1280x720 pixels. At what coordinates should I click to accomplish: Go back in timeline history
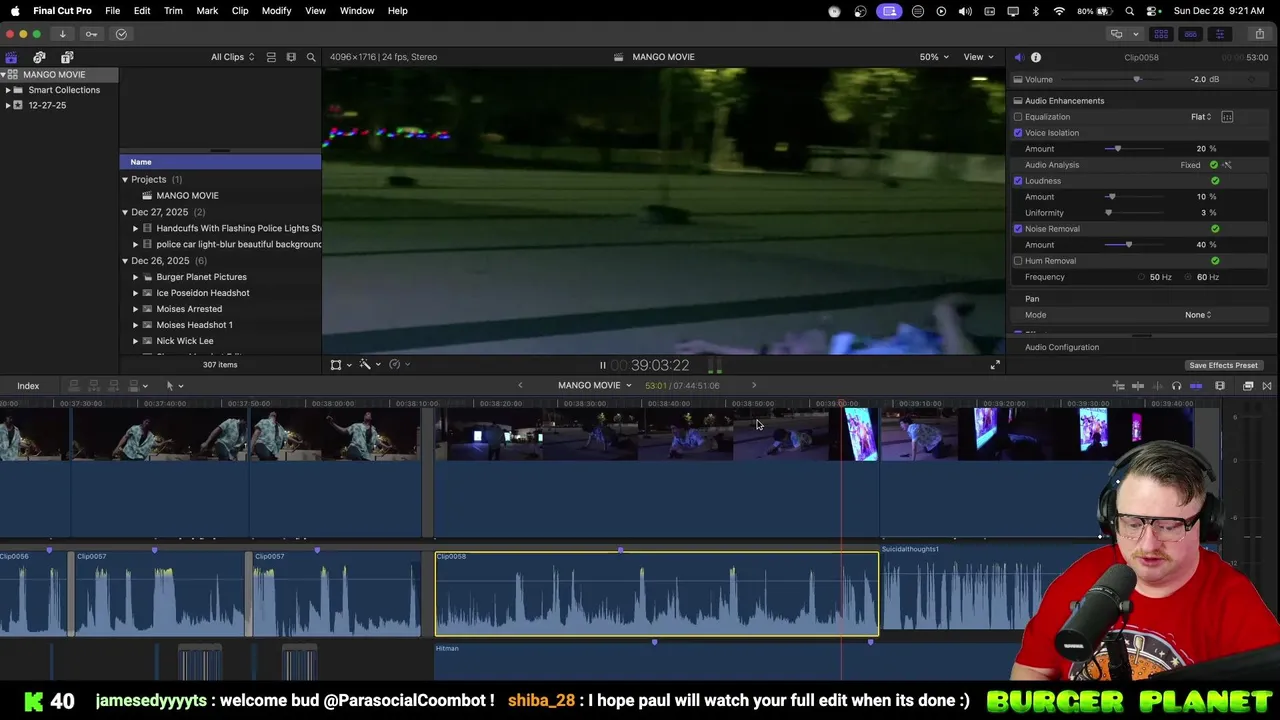pyautogui.click(x=520, y=386)
